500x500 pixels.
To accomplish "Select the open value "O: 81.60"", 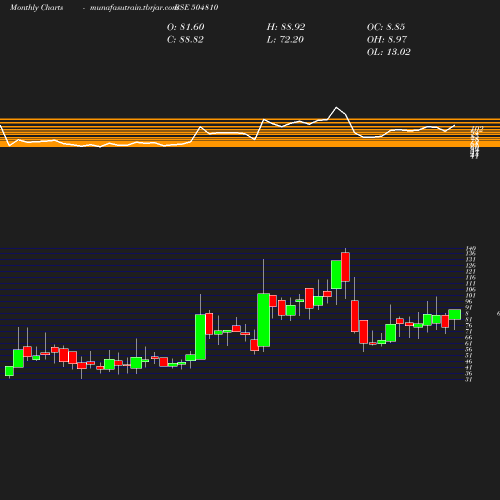I will 186,27.
